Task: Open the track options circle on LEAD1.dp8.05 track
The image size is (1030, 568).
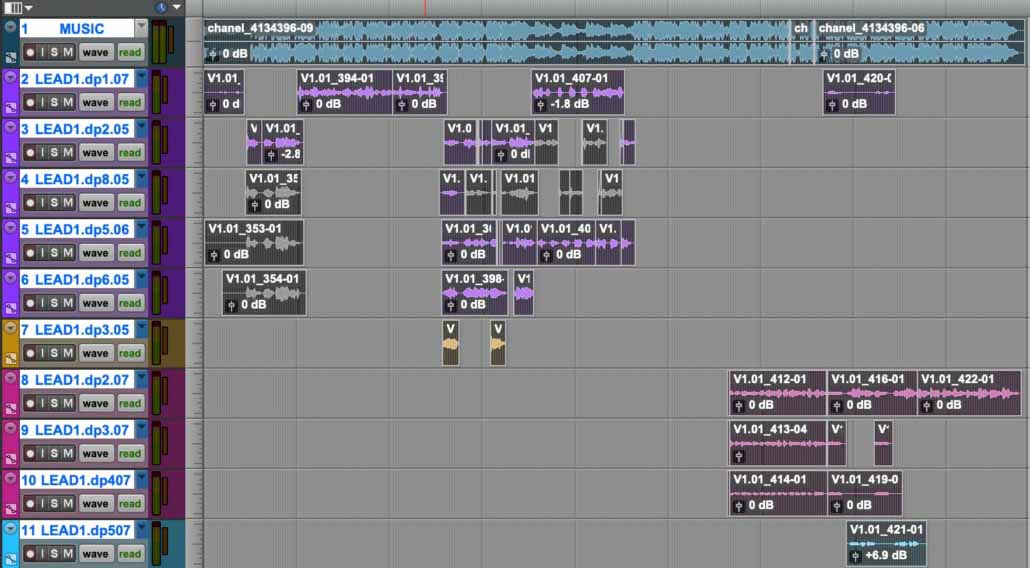Action: pyautogui.click(x=11, y=178)
